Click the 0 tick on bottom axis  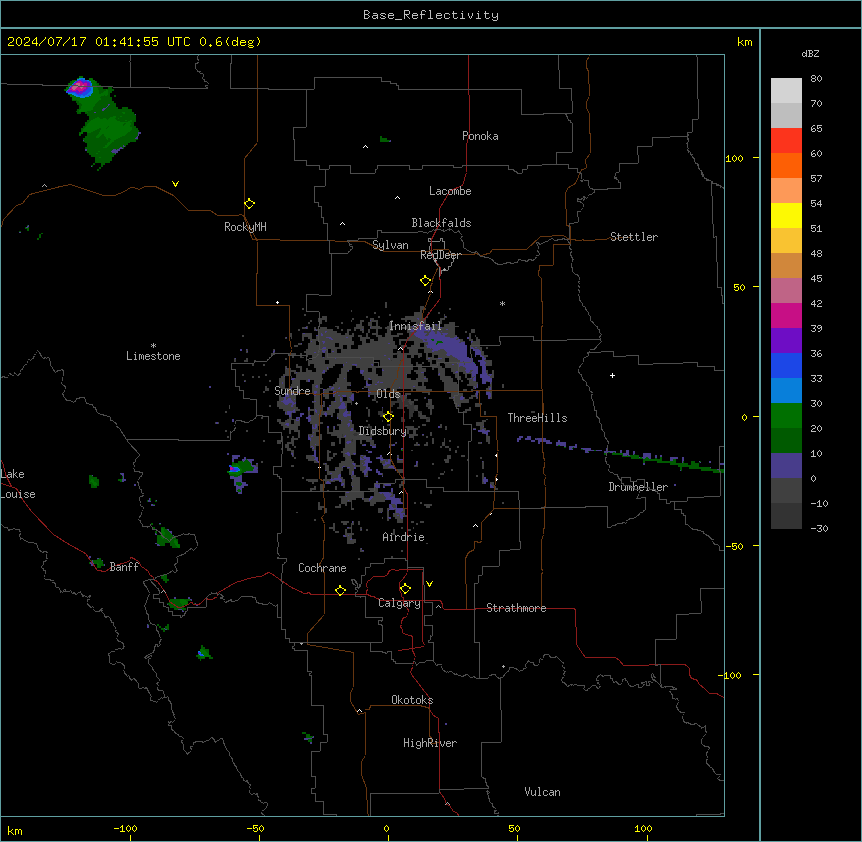point(386,828)
